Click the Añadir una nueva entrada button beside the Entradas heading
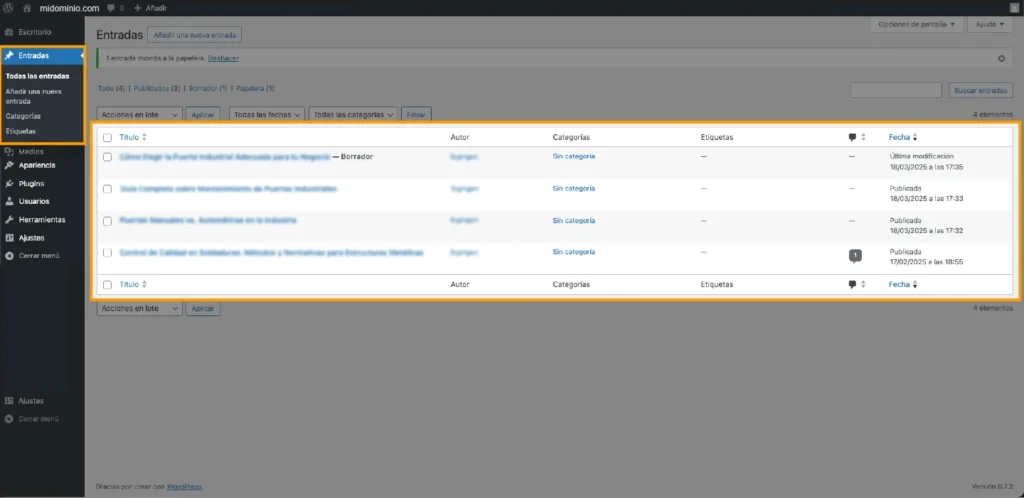Screen dimensions: 1024x498 click(x=195, y=35)
